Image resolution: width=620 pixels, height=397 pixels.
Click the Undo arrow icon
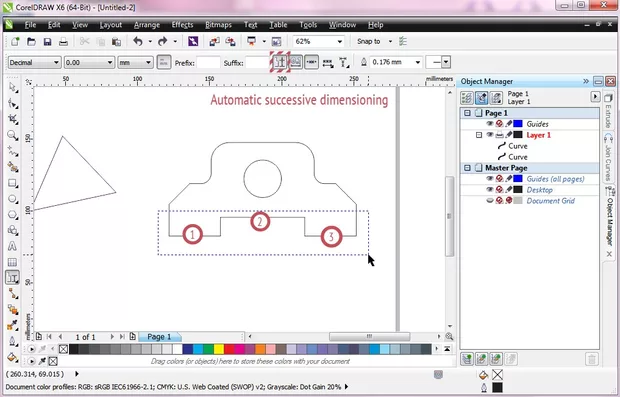(138, 42)
